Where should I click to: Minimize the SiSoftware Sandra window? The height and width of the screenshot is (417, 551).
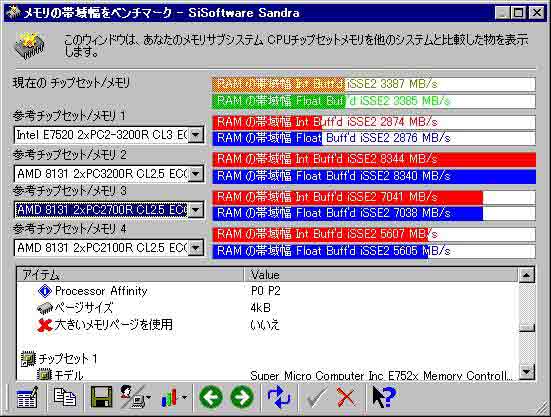[x=503, y=13]
